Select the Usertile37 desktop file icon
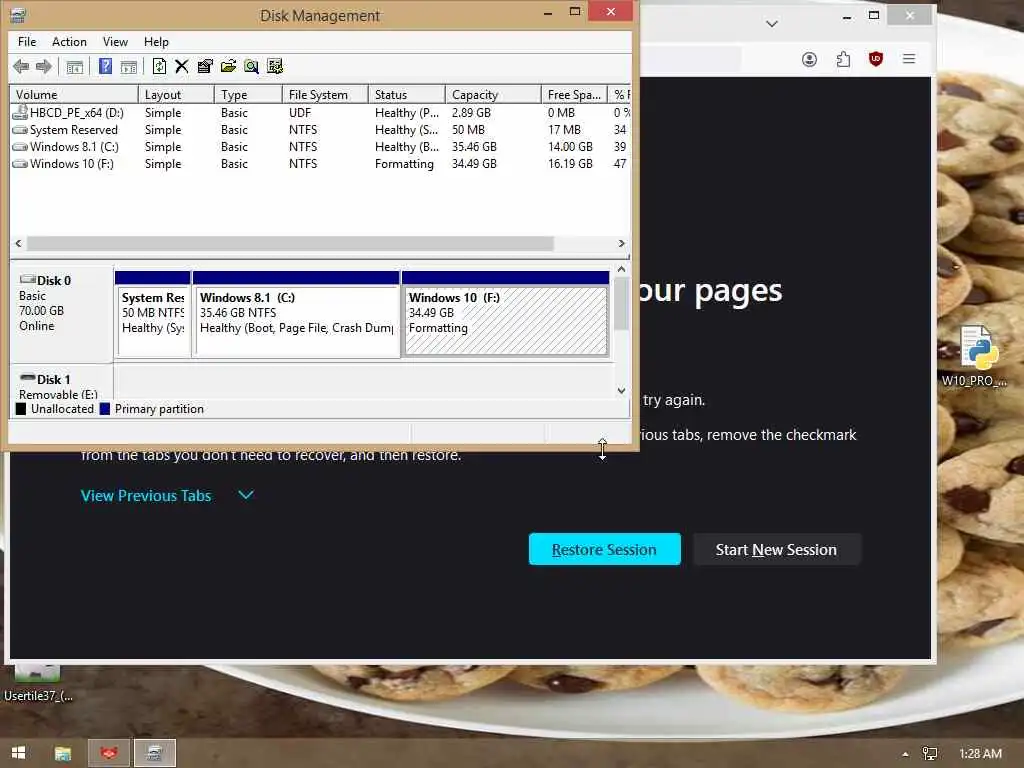1024x768 pixels. tap(38, 684)
